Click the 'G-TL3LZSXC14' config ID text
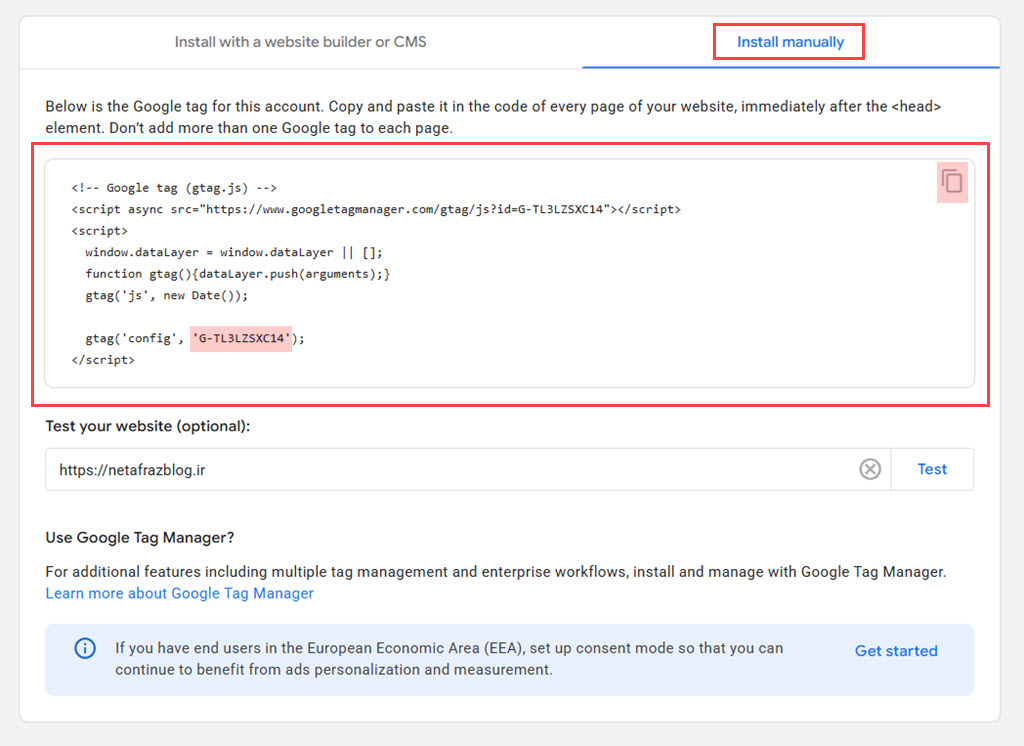 click(x=241, y=338)
